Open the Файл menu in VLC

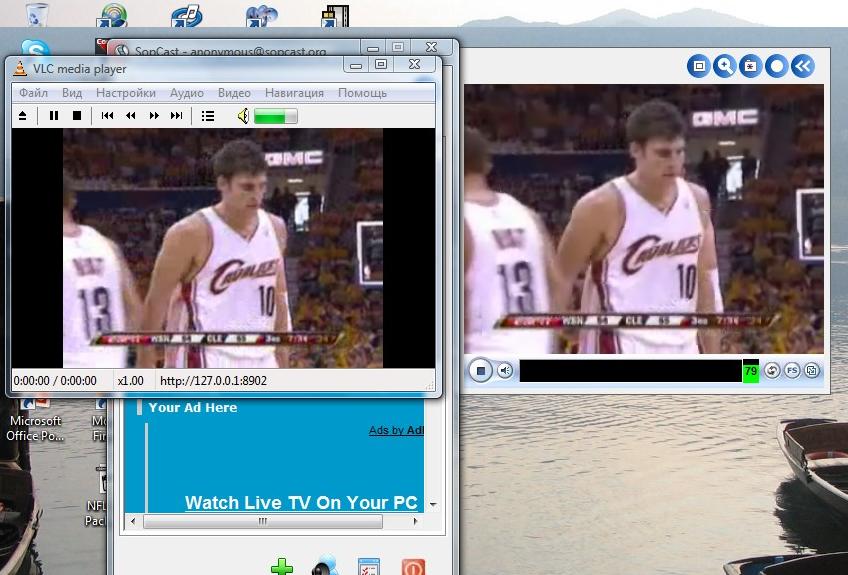pos(34,93)
